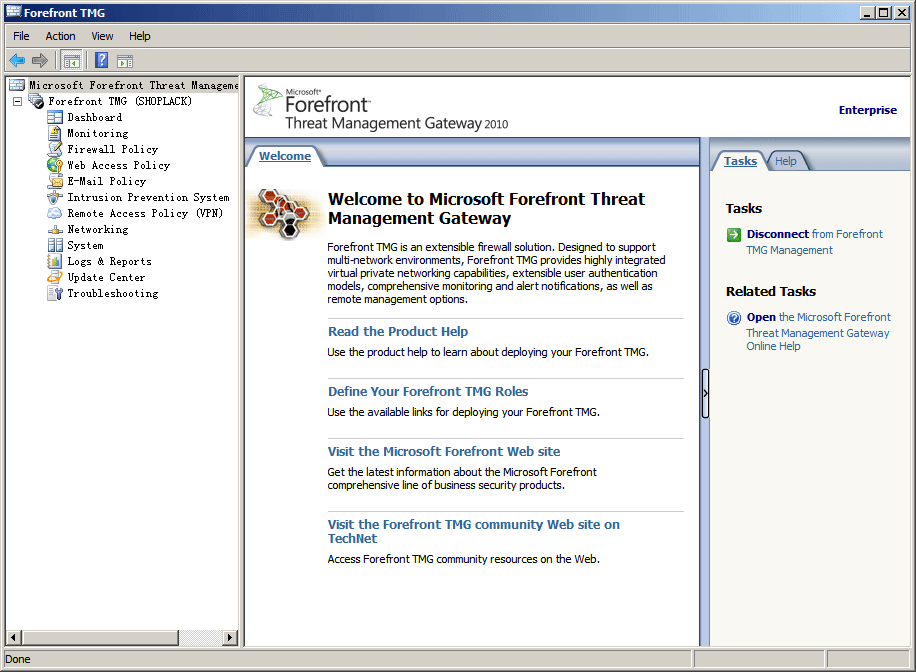Image resolution: width=916 pixels, height=672 pixels.
Task: Click the Microsoft Forefront Threat Management root icon
Action: (x=17, y=85)
